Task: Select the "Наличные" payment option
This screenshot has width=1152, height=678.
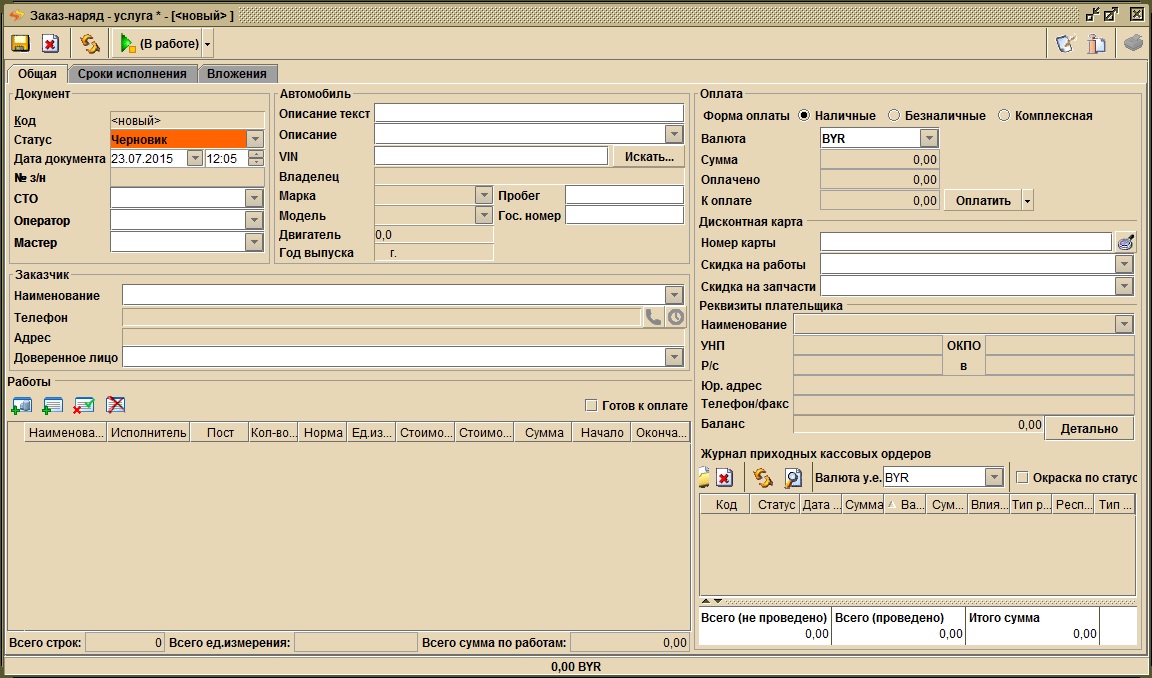Action: coord(804,115)
